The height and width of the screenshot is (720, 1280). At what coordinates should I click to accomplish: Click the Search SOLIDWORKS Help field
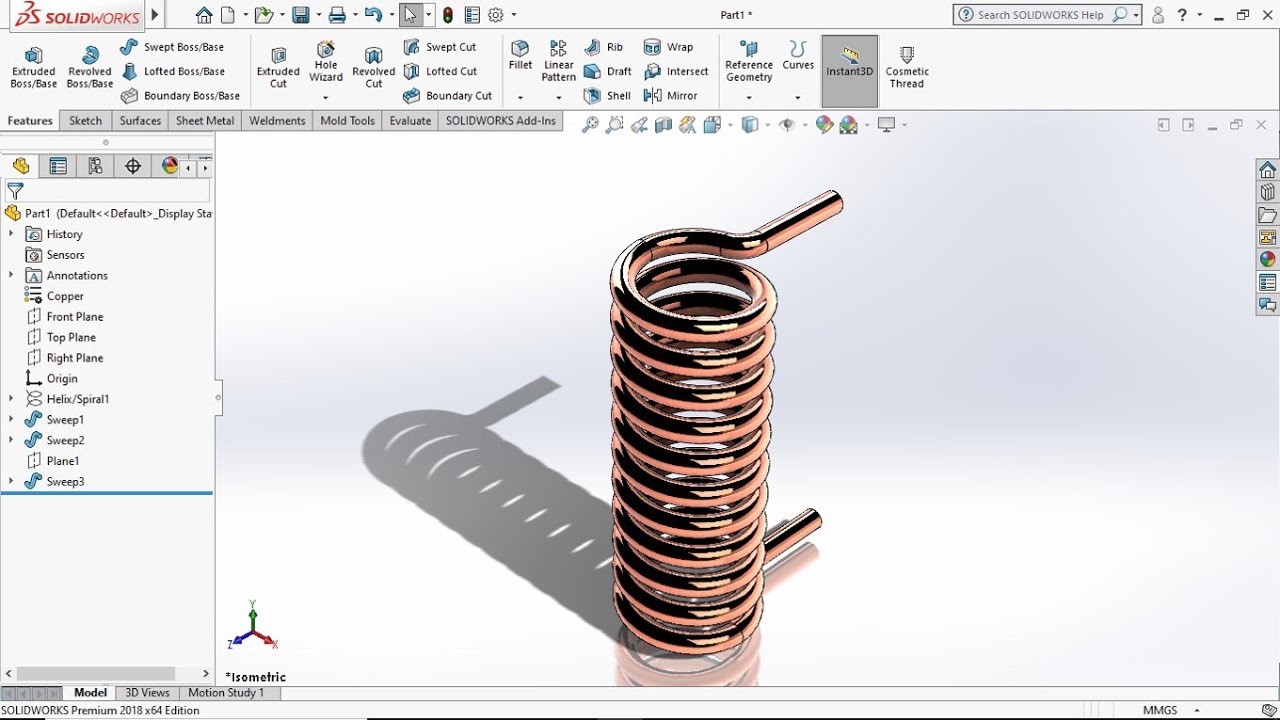(1043, 15)
